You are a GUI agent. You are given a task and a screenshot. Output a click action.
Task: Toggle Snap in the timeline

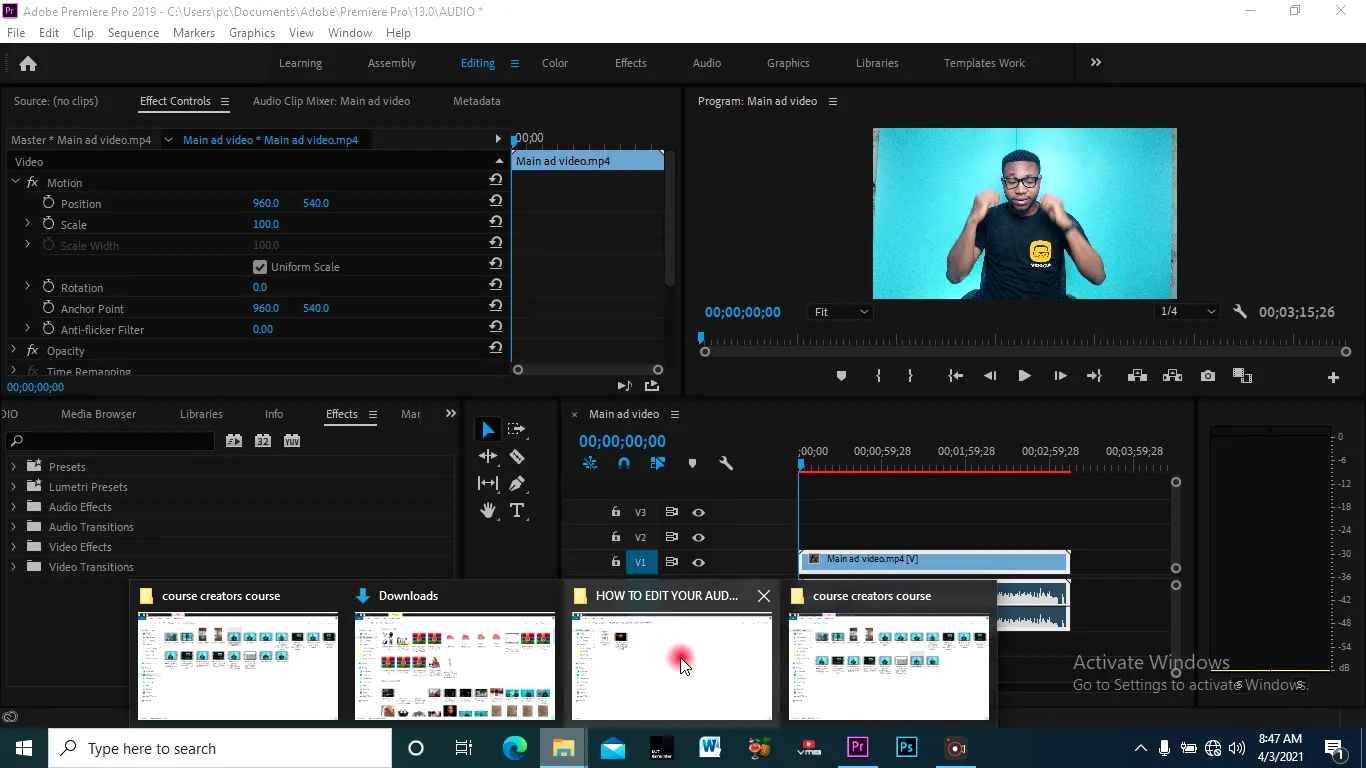(624, 463)
